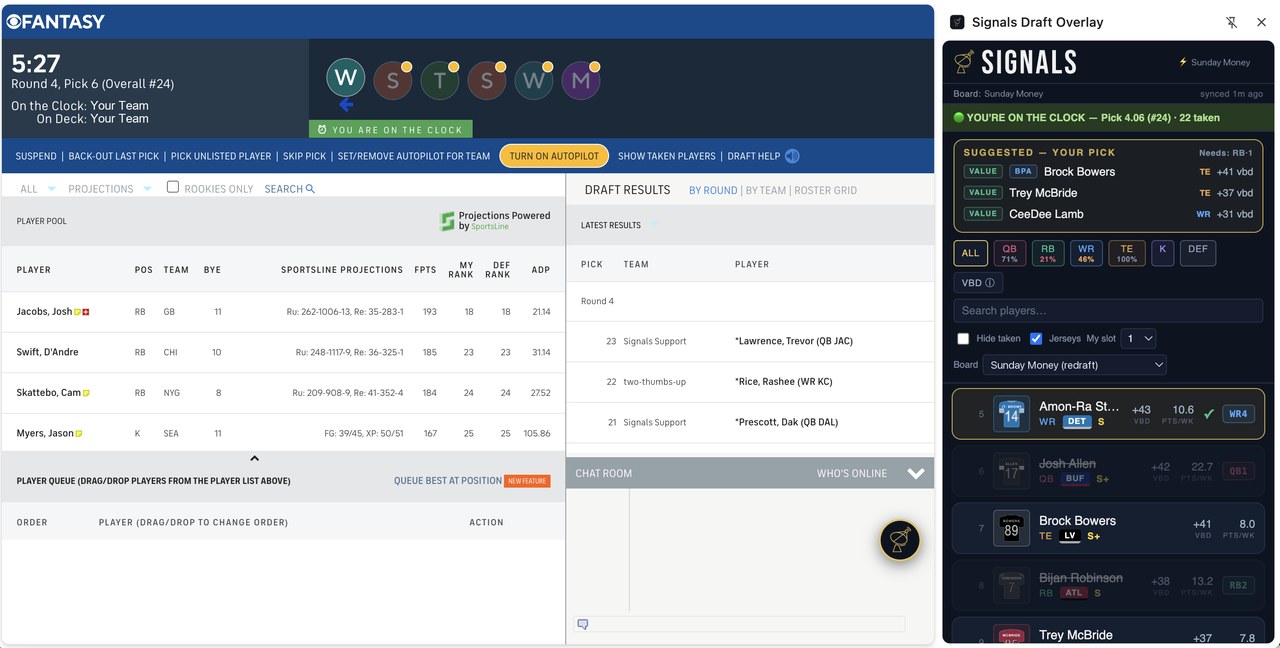Uncheck the Jerseys checkbox
This screenshot has height=648, width=1280.
[1036, 338]
